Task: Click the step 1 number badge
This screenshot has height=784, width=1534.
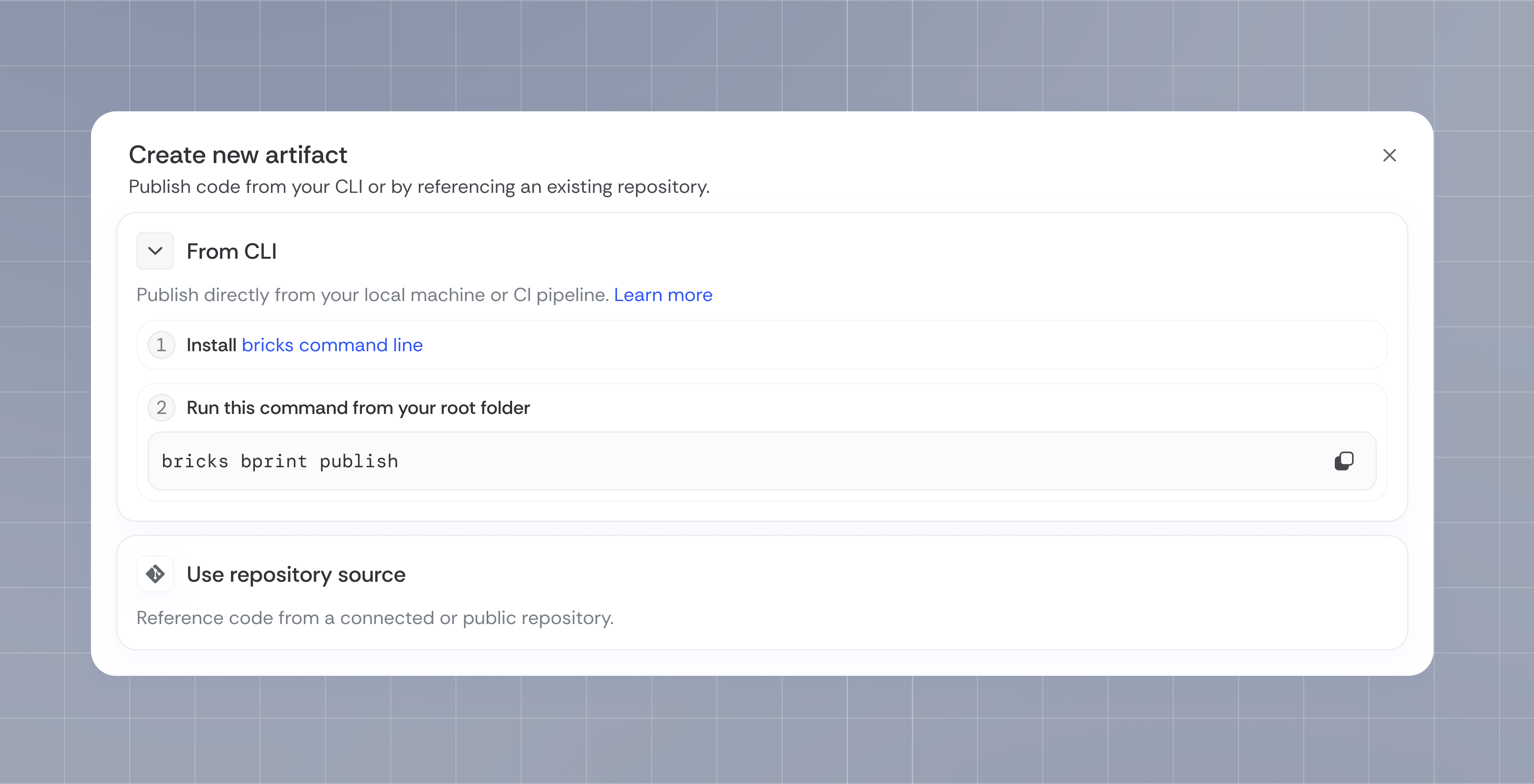Action: pyautogui.click(x=161, y=345)
